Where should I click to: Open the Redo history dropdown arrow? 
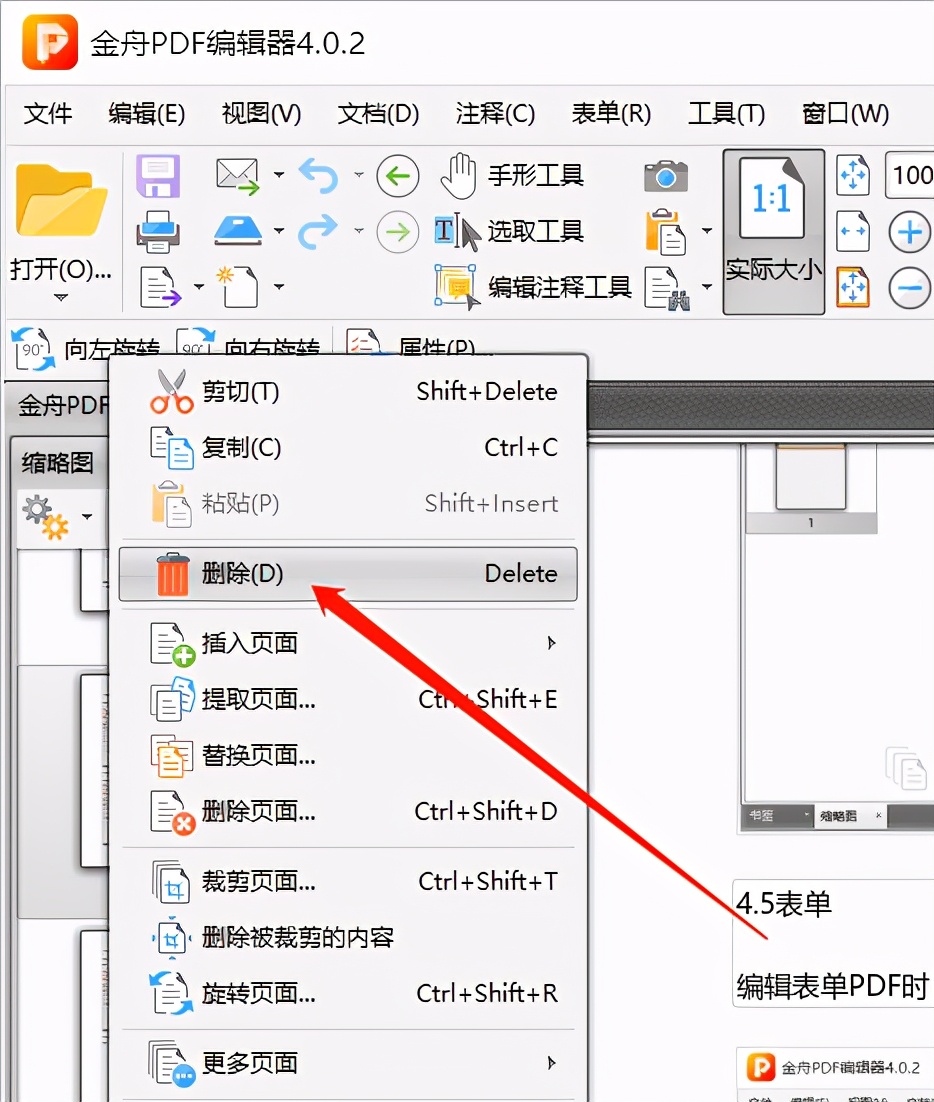click(358, 230)
